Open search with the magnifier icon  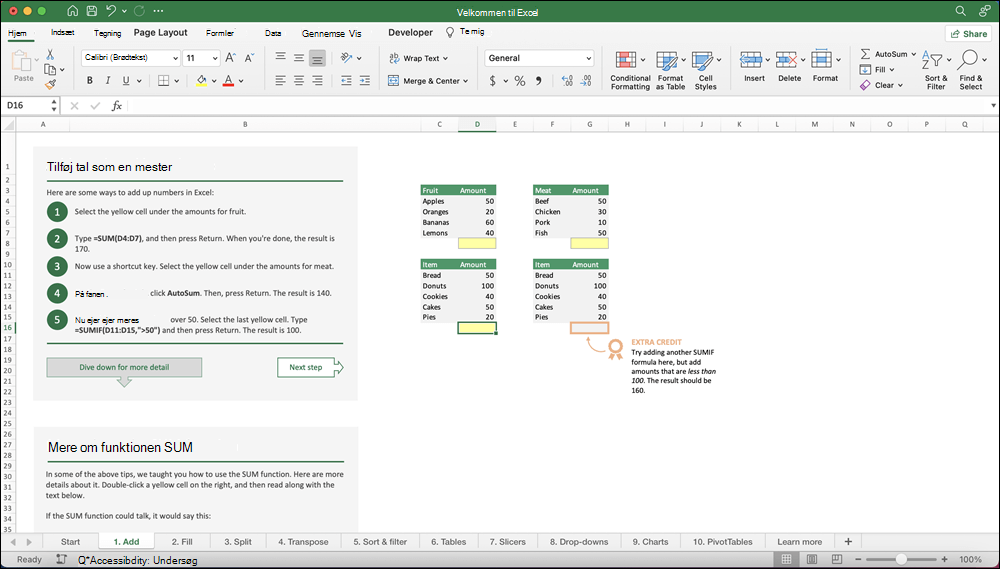click(960, 11)
